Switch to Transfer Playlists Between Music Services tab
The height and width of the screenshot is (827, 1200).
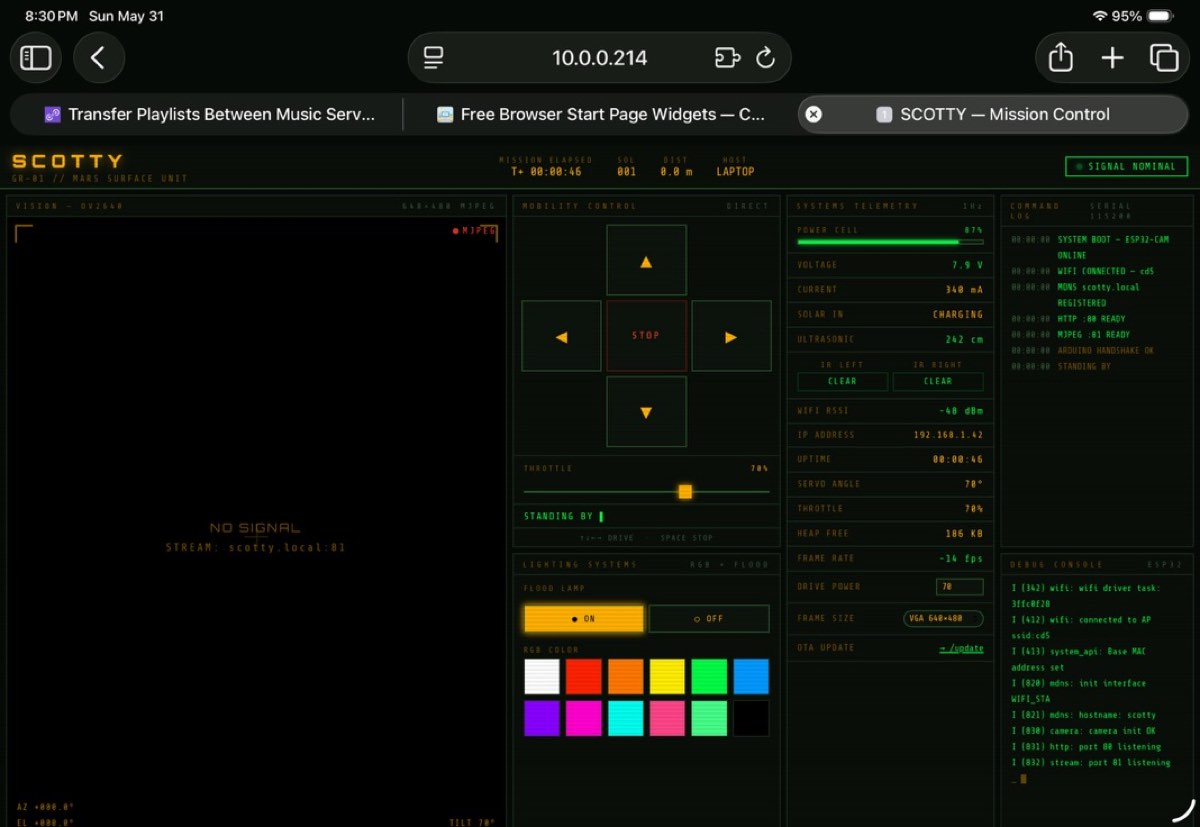[x=209, y=114]
